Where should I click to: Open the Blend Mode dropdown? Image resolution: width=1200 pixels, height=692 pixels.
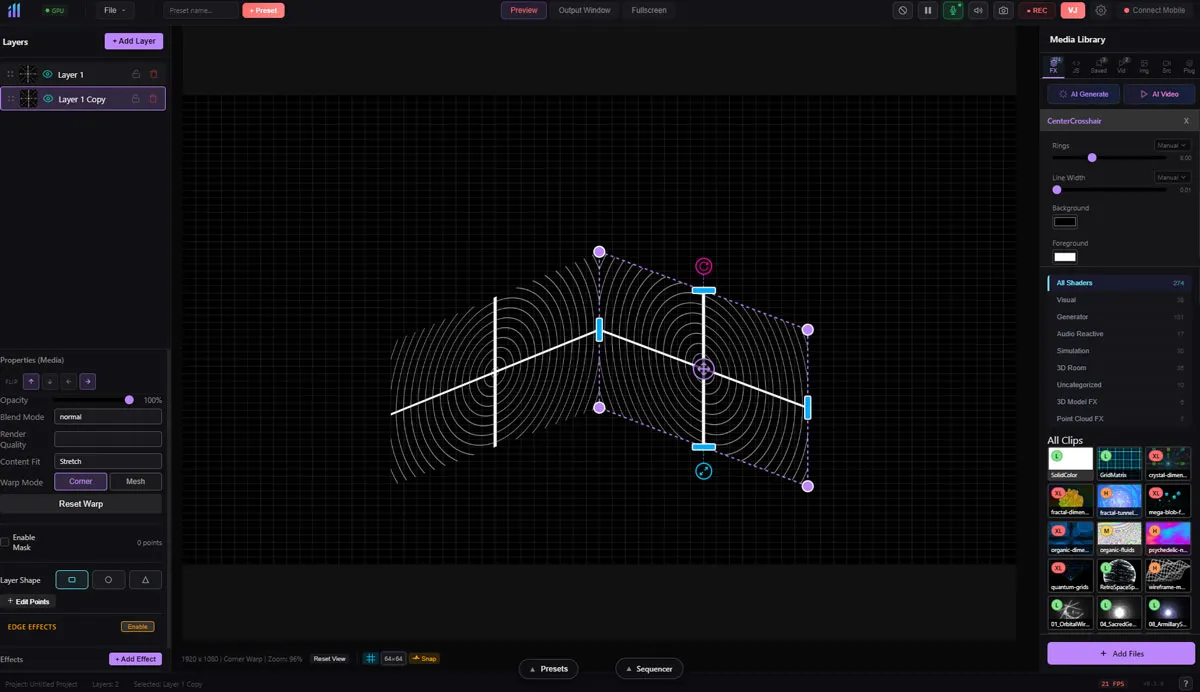click(x=108, y=416)
